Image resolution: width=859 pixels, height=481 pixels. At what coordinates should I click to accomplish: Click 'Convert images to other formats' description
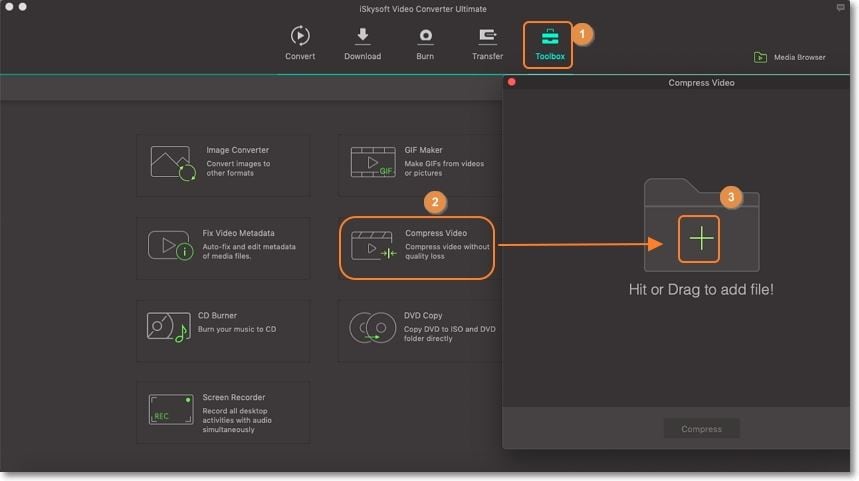[238, 168]
